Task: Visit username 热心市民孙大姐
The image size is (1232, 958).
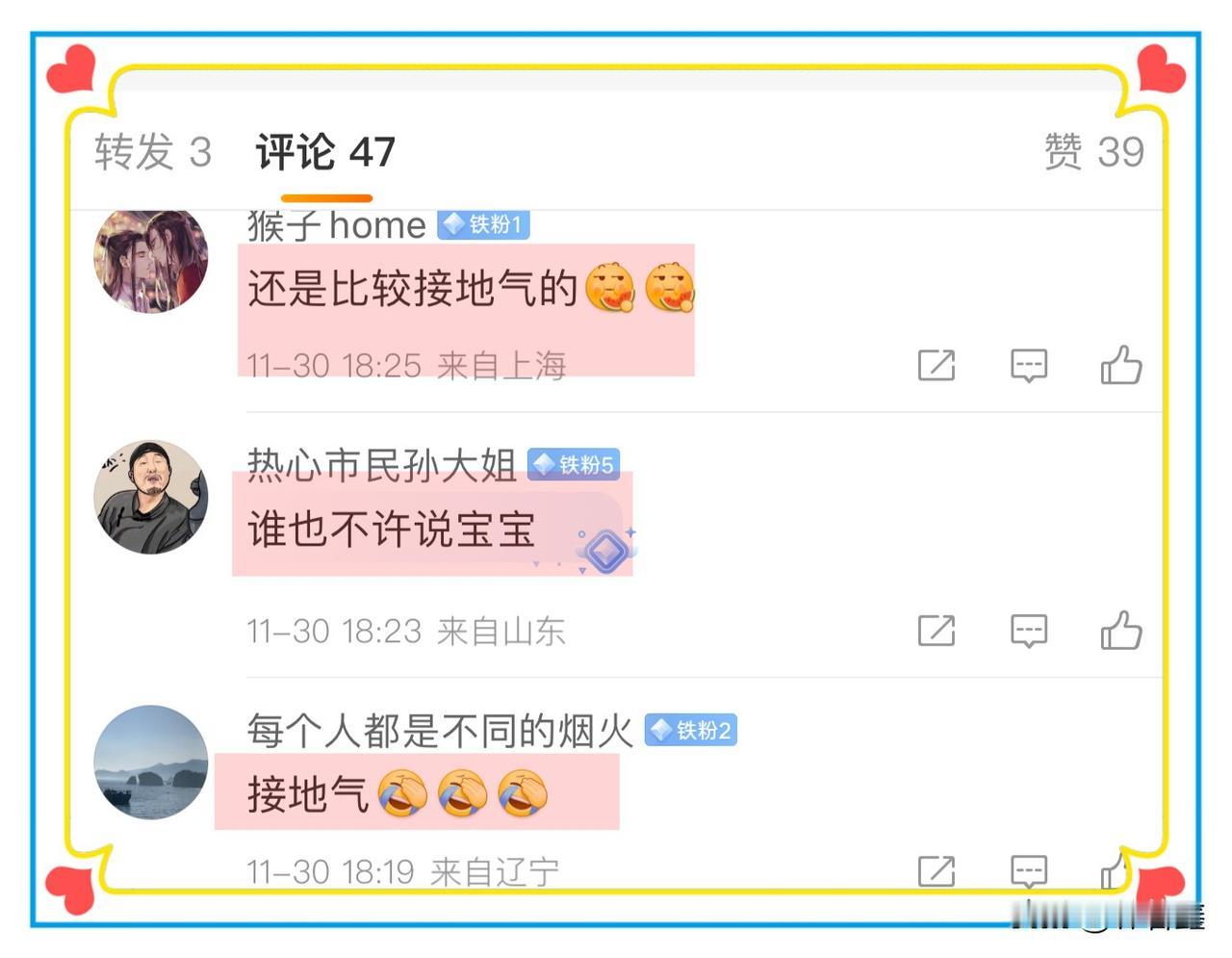Action: (x=382, y=465)
